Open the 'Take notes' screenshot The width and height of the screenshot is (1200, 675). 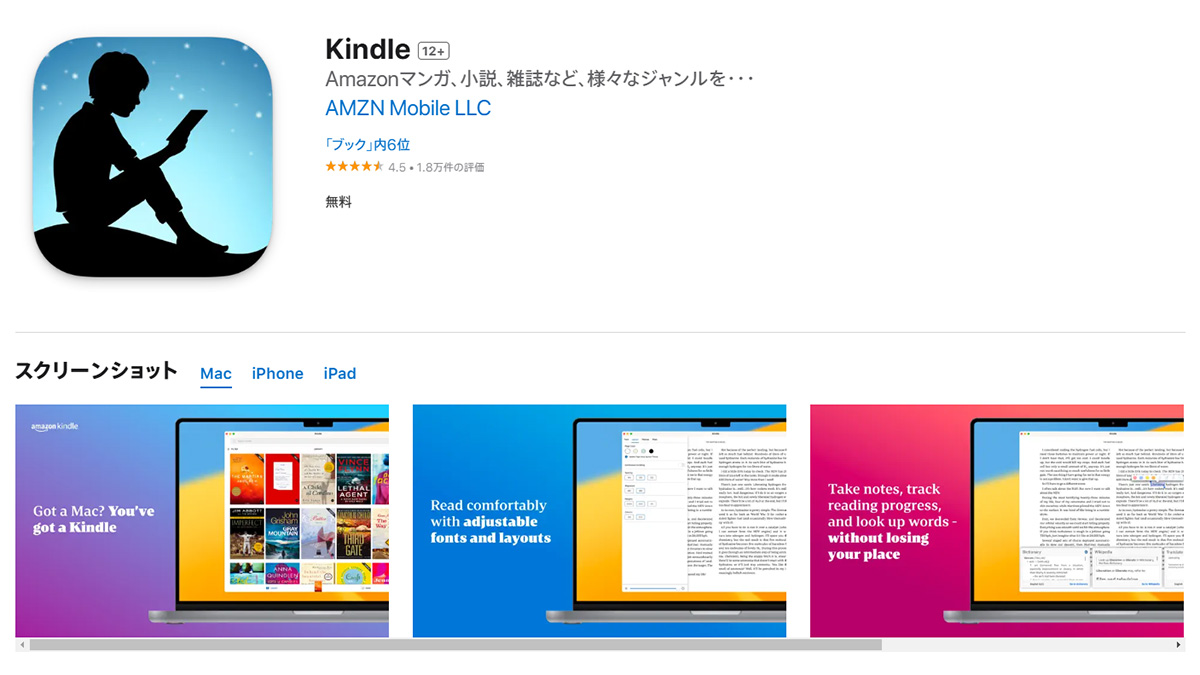pyautogui.click(x=997, y=521)
